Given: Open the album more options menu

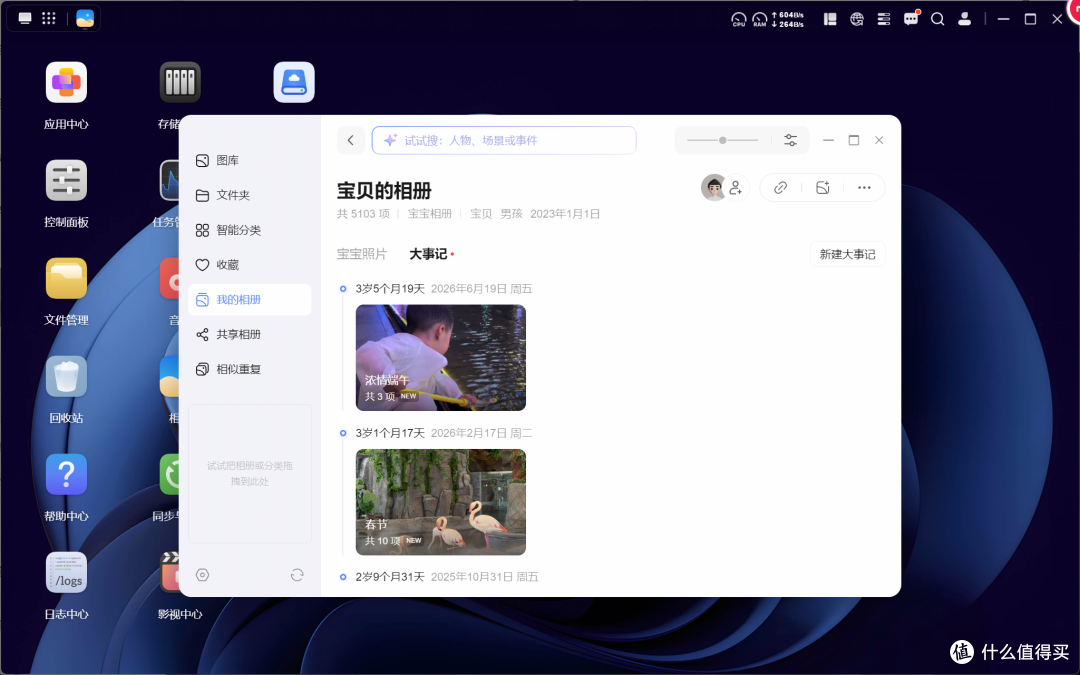Looking at the screenshot, I should pos(864,187).
